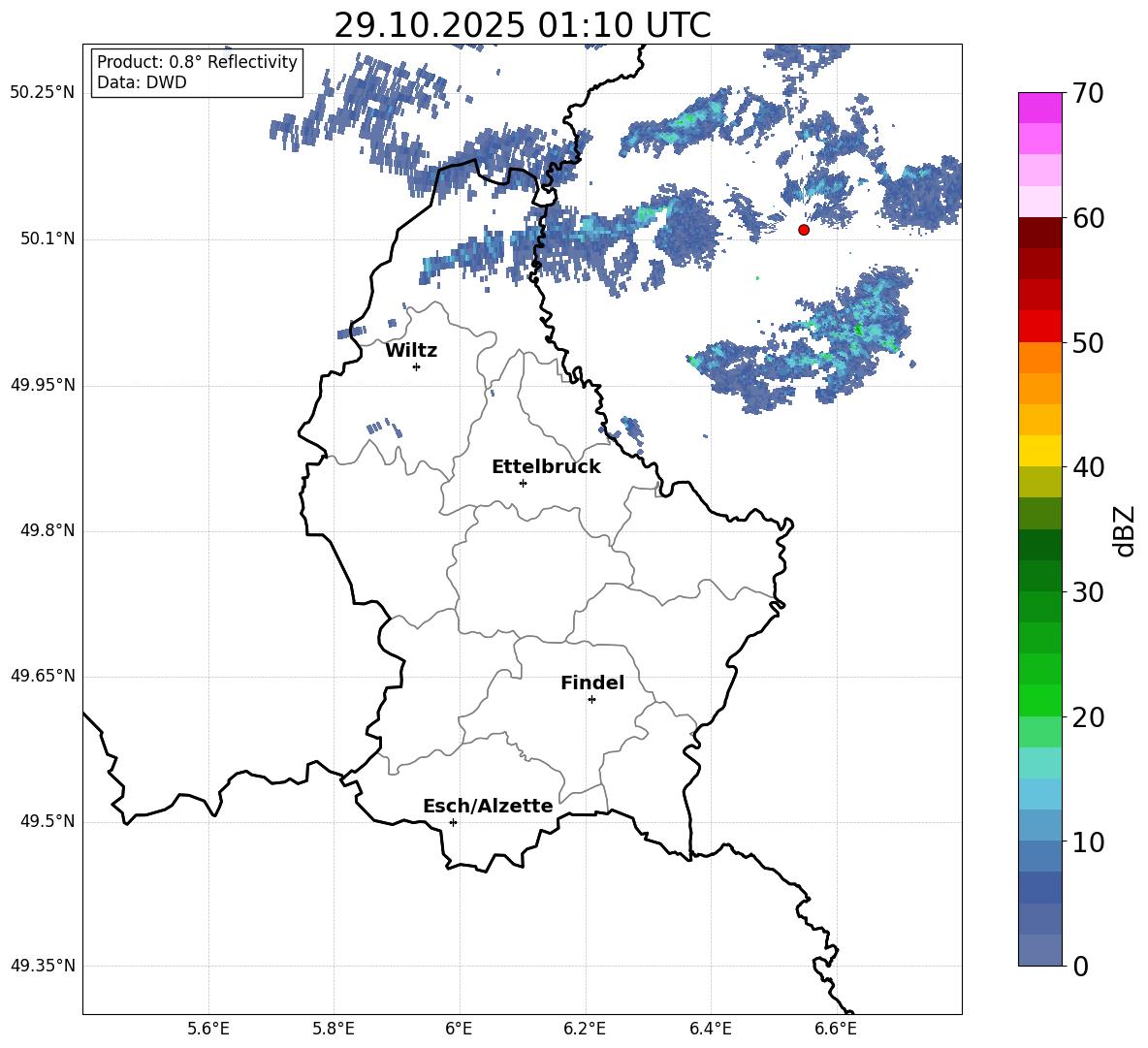Click the Wiltz station cross marker
The height and width of the screenshot is (1048, 1148).
(x=417, y=366)
